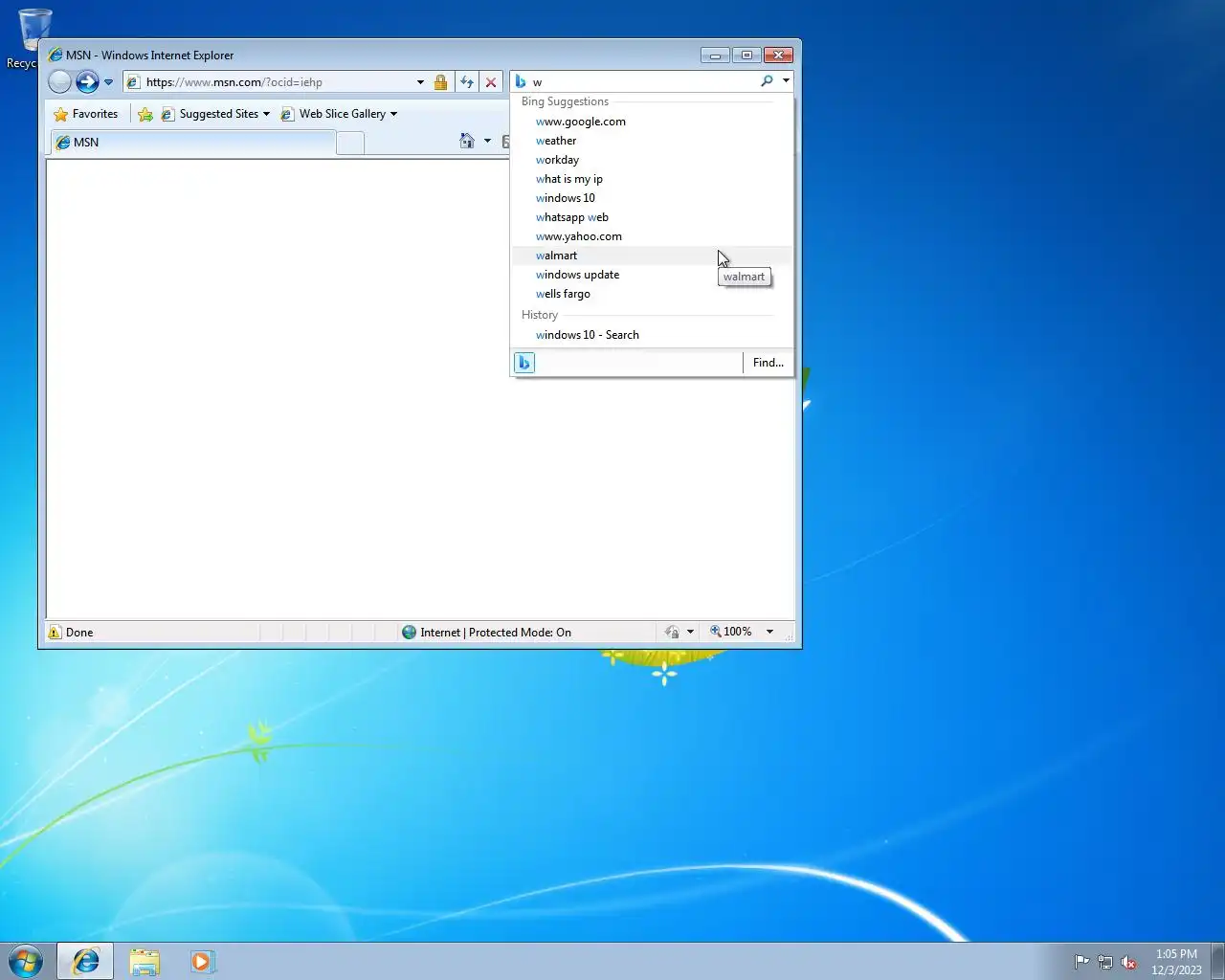Click the greyed Back navigation button
The image size is (1225, 980).
pyautogui.click(x=59, y=82)
